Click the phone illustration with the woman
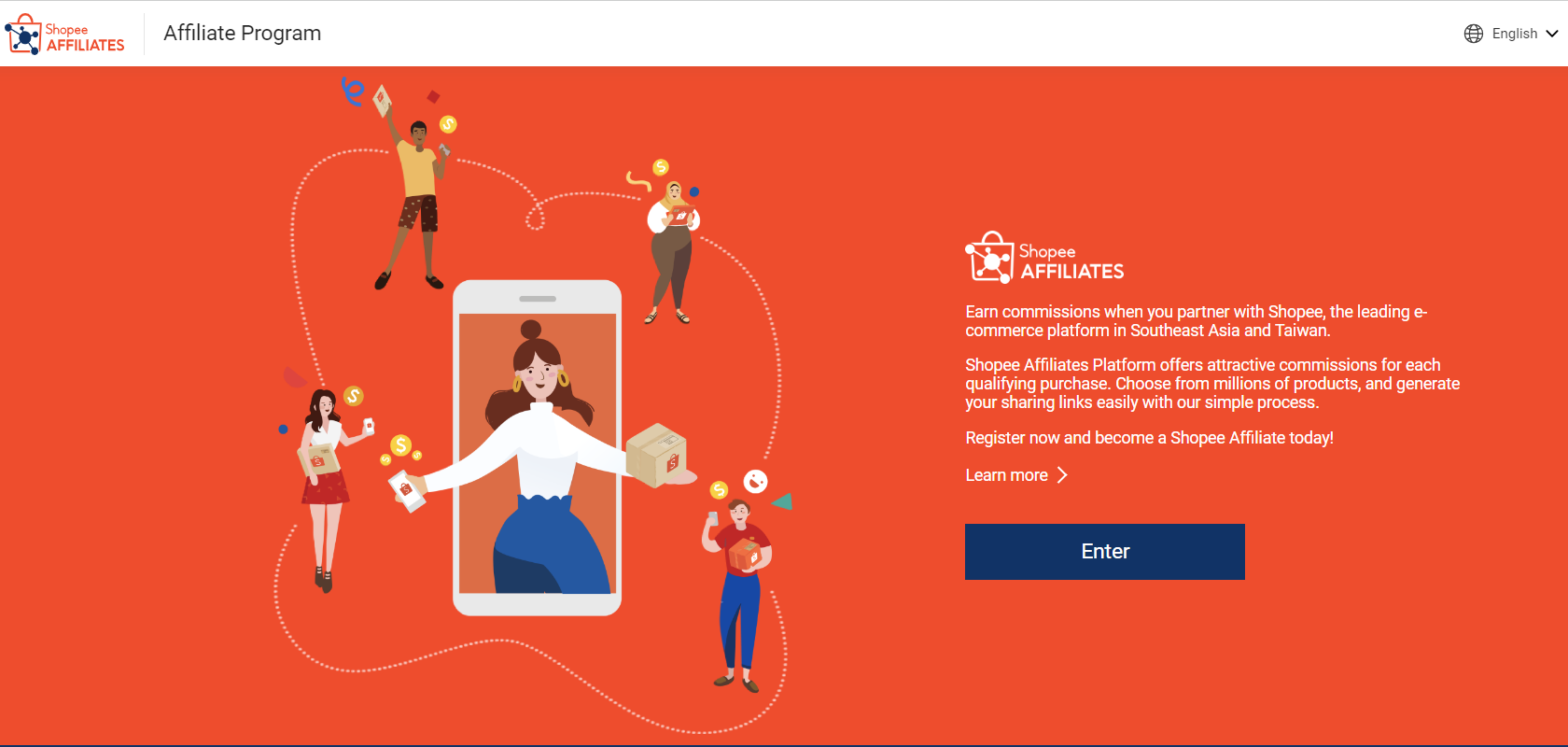Screen dimensions: 1568x747 coord(538,448)
